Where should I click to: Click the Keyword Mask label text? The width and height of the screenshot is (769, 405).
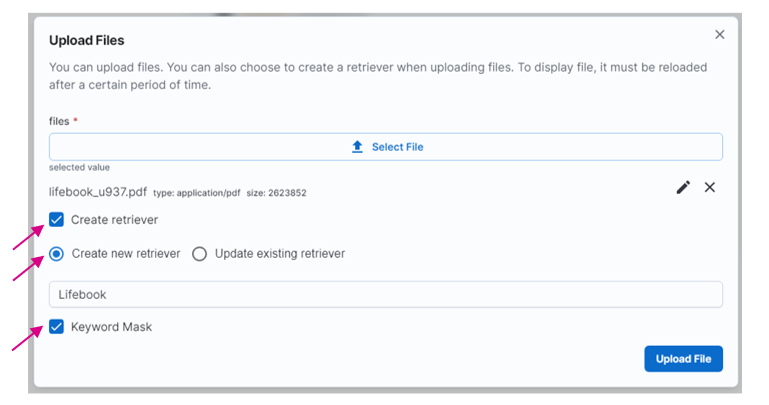[x=111, y=327]
